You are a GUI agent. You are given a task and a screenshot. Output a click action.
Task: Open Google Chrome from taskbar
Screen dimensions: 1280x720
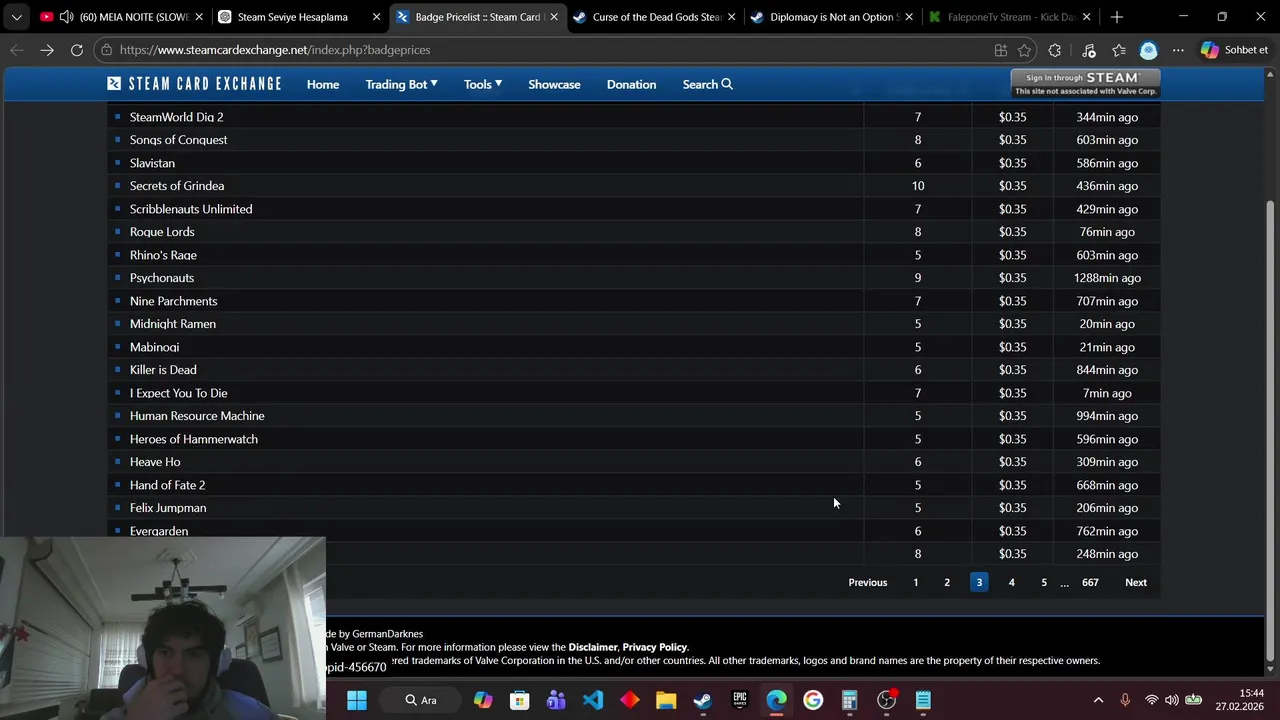[x=813, y=700]
